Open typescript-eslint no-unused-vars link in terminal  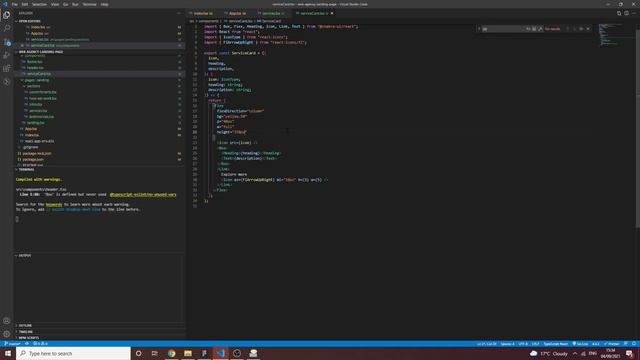pyautogui.click(x=143, y=195)
